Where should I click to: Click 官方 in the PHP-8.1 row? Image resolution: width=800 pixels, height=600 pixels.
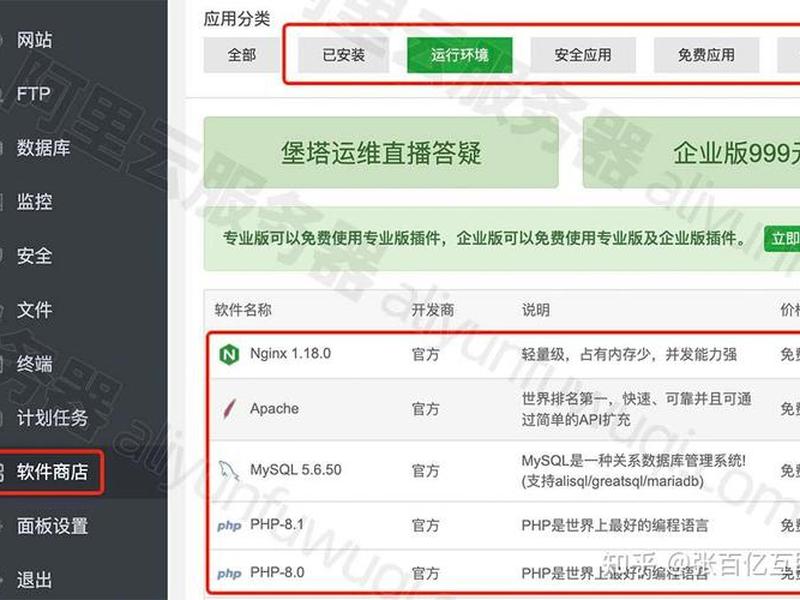pos(426,526)
